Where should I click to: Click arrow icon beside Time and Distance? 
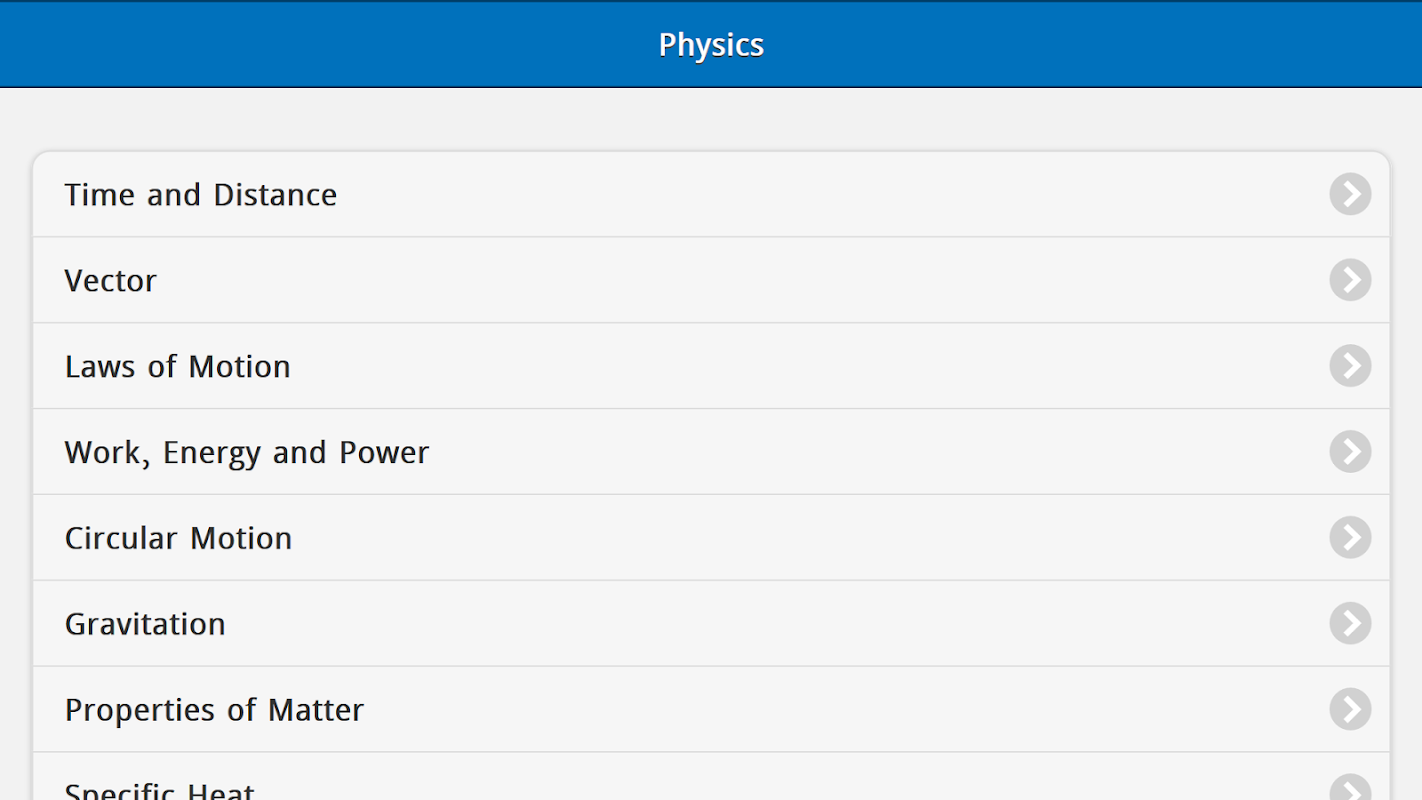1350,194
